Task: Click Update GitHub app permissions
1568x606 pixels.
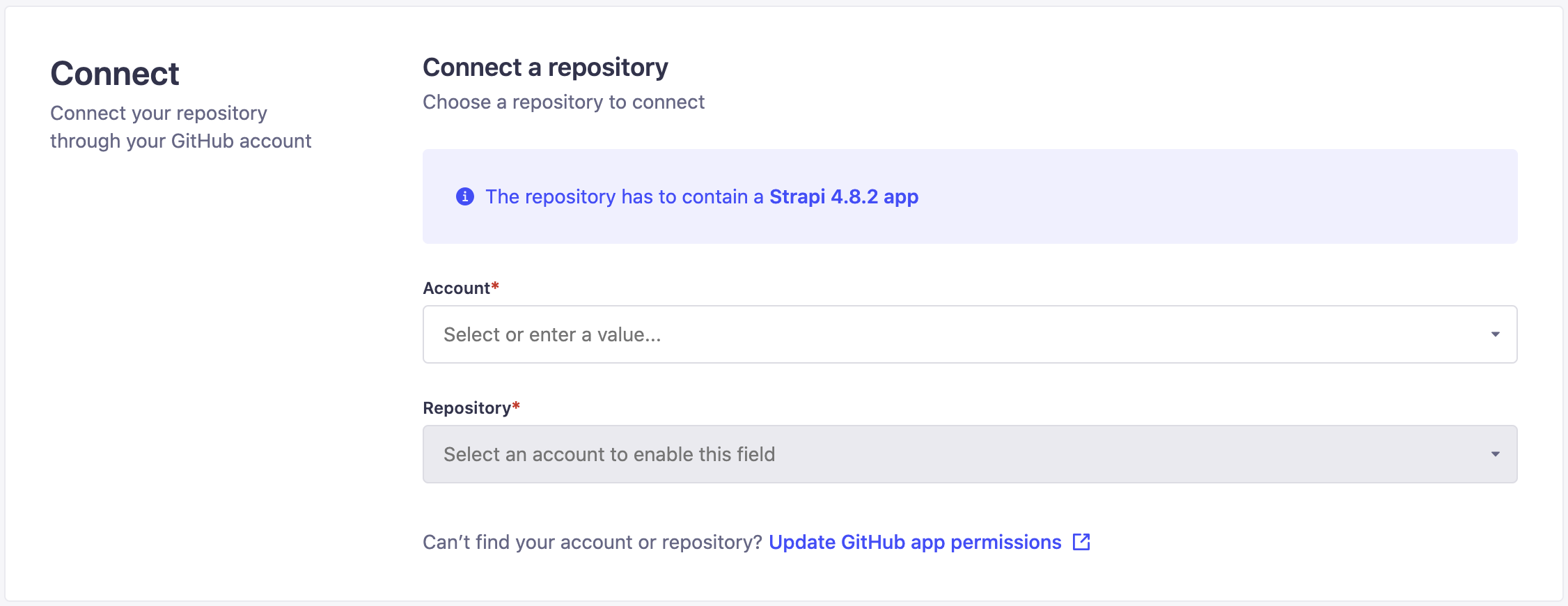Action: 914,542
